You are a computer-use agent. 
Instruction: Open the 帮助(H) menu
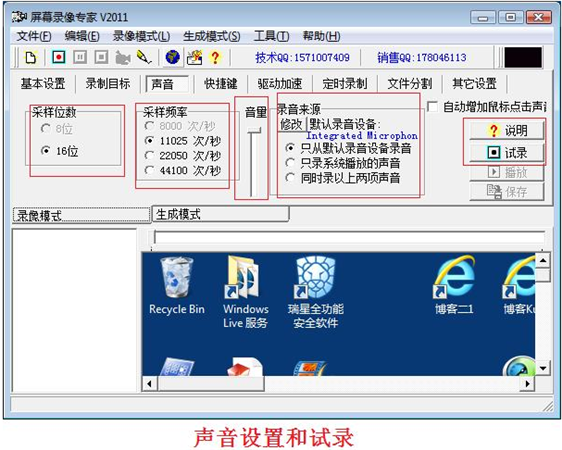click(x=322, y=36)
